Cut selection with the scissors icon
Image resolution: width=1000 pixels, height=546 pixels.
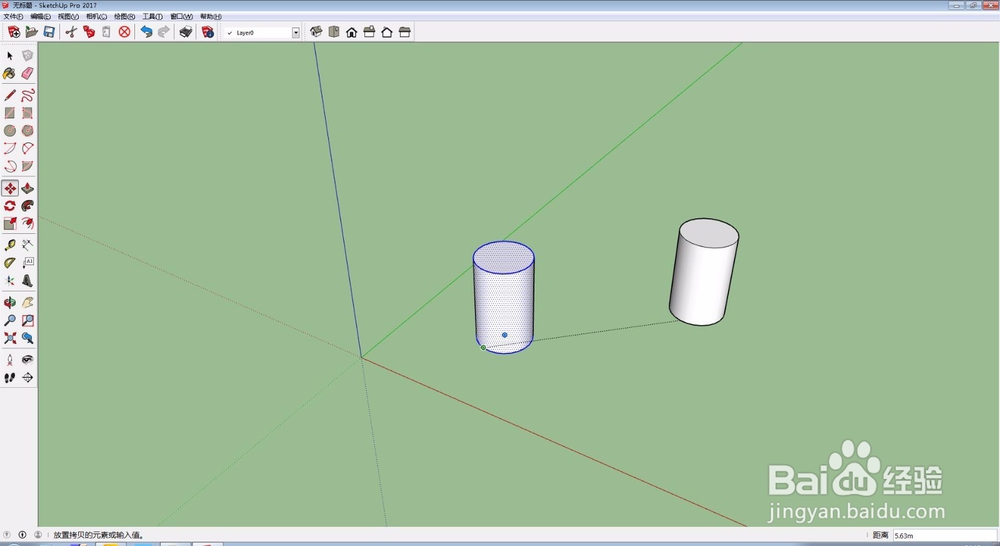[71, 32]
